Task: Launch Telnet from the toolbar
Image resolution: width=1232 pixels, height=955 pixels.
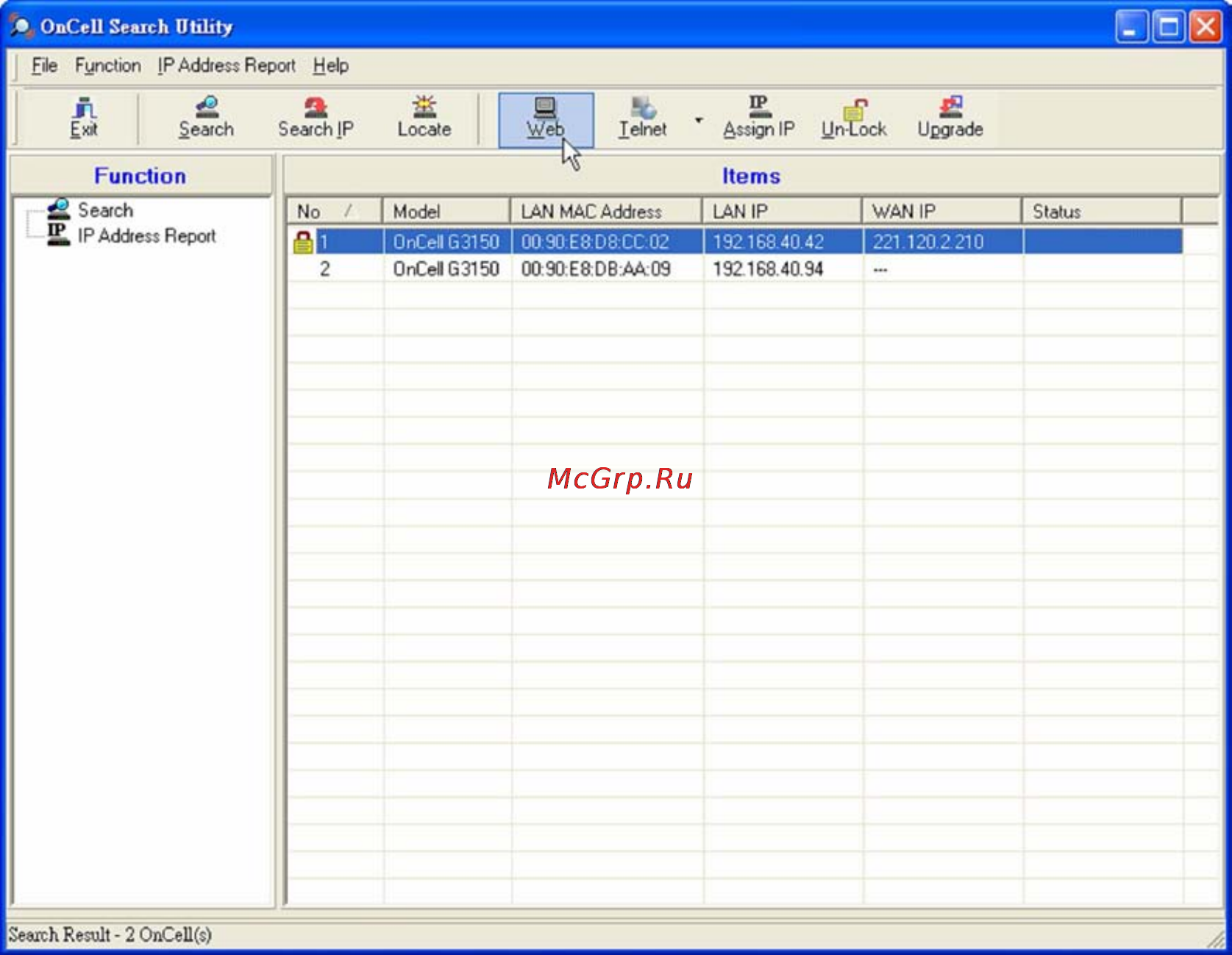Action: [x=643, y=118]
